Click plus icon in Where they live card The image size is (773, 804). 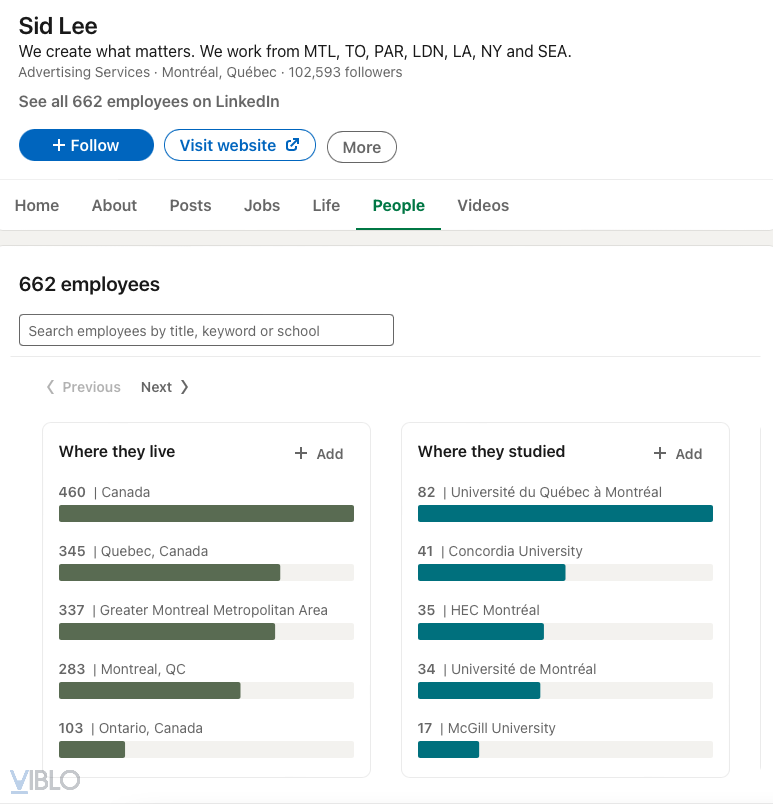pos(301,454)
